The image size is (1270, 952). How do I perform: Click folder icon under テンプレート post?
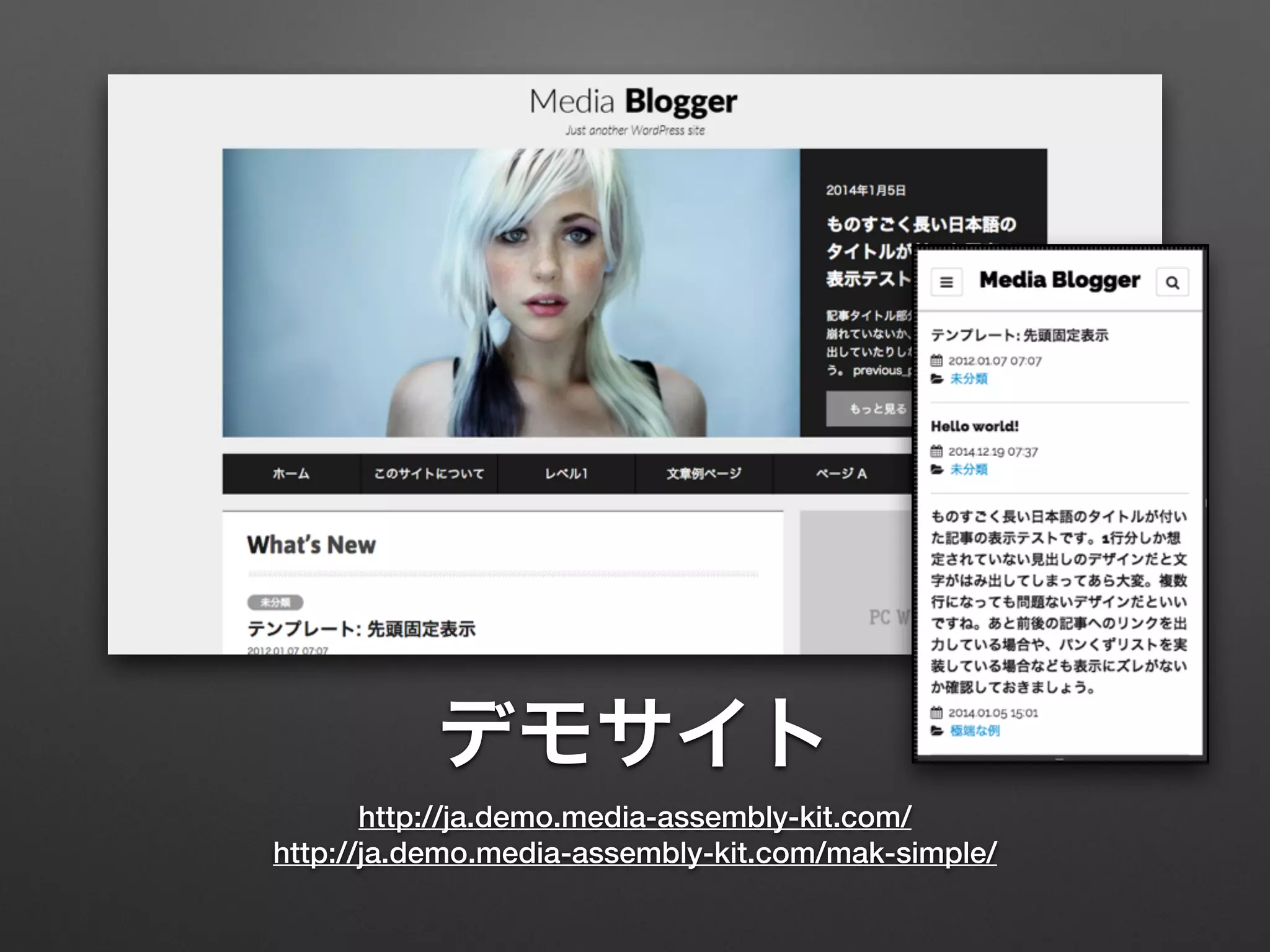pyautogui.click(x=936, y=379)
